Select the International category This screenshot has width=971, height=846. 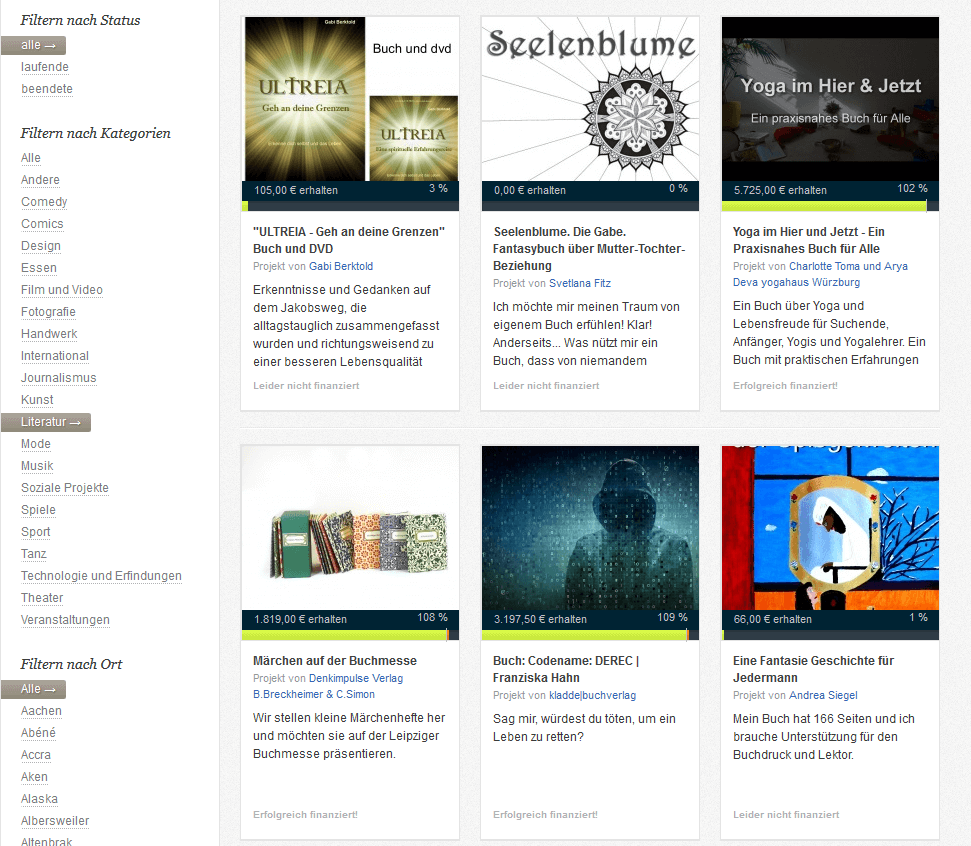coord(55,356)
